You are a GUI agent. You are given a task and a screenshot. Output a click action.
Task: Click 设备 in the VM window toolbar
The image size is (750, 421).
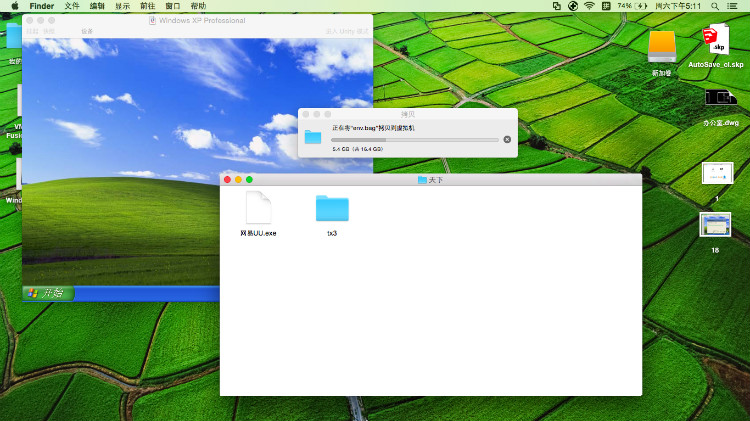[87, 31]
